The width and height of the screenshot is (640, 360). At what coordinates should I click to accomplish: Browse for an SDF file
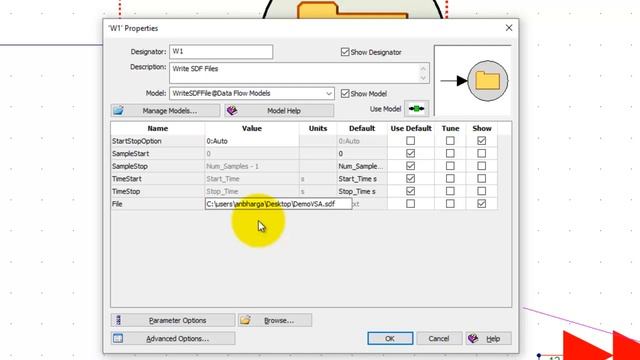[x=275, y=320]
